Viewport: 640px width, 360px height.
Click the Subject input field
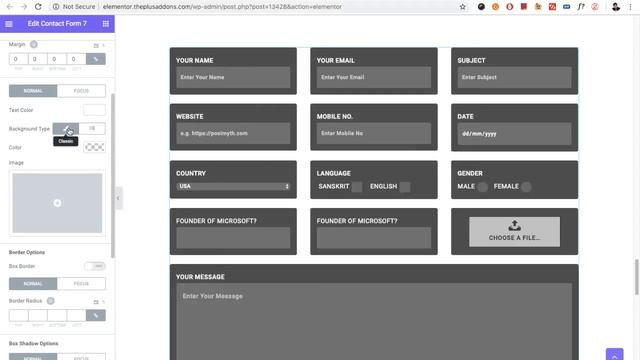click(x=514, y=77)
